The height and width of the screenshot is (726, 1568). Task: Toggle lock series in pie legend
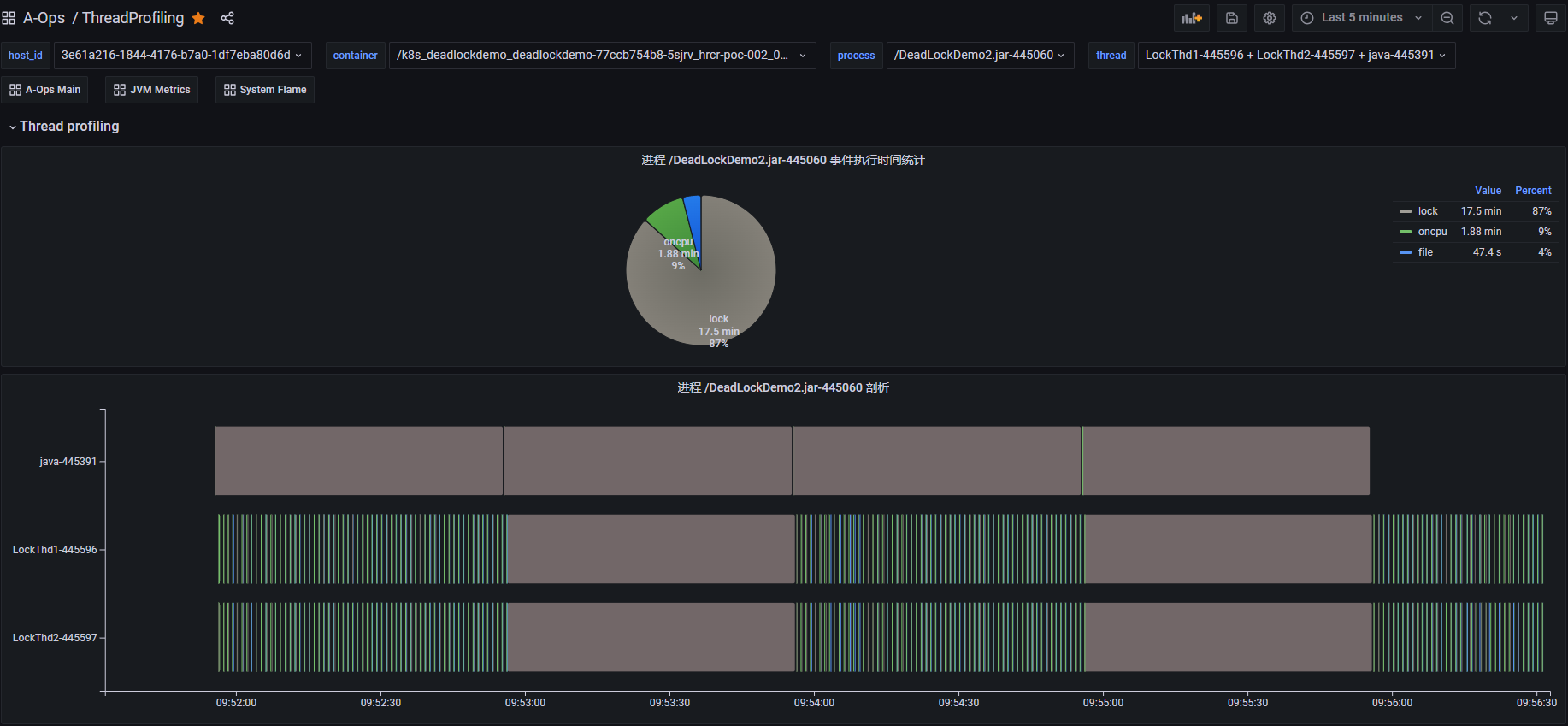[1427, 211]
